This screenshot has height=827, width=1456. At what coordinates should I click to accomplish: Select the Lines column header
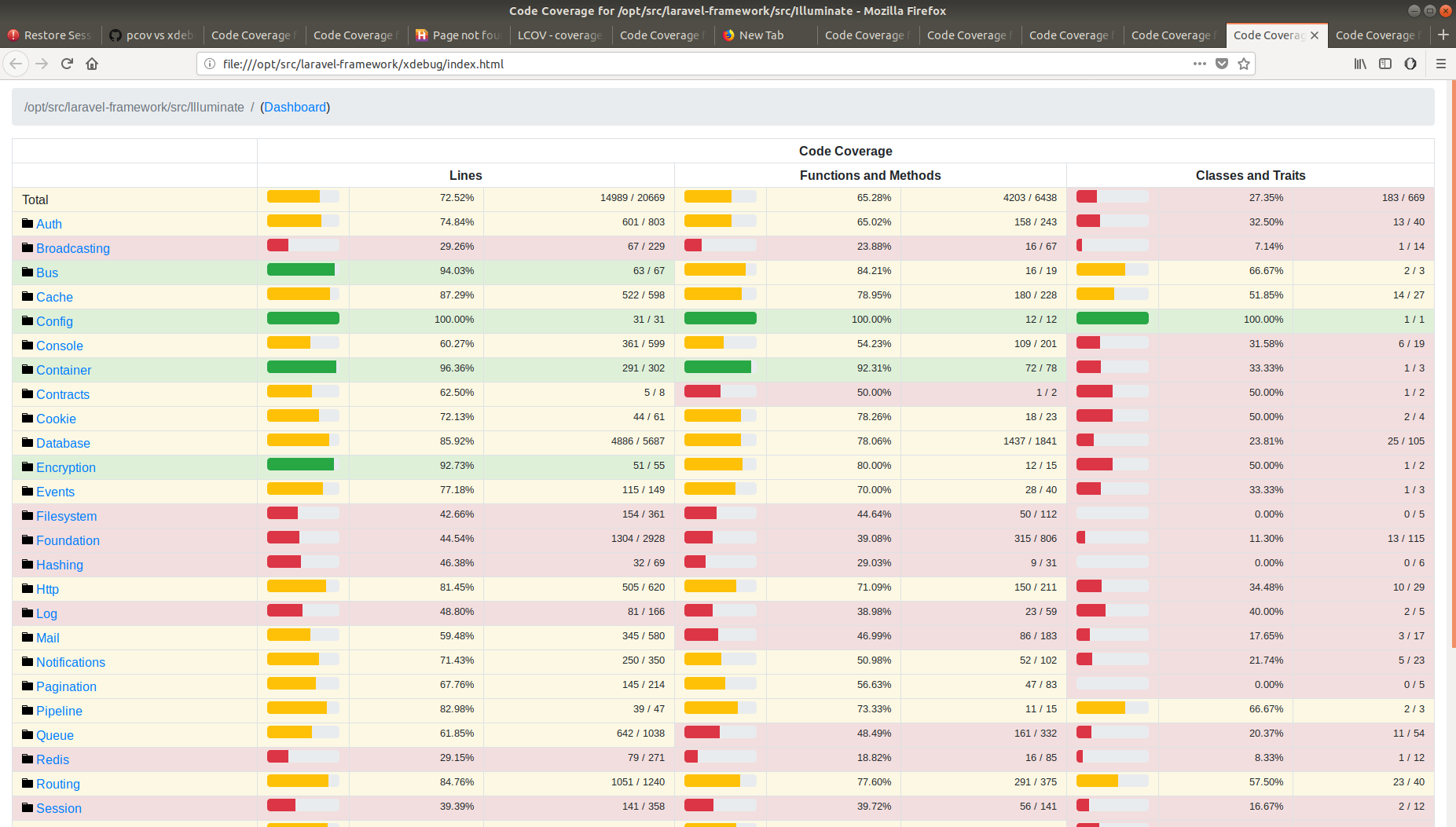tap(465, 175)
